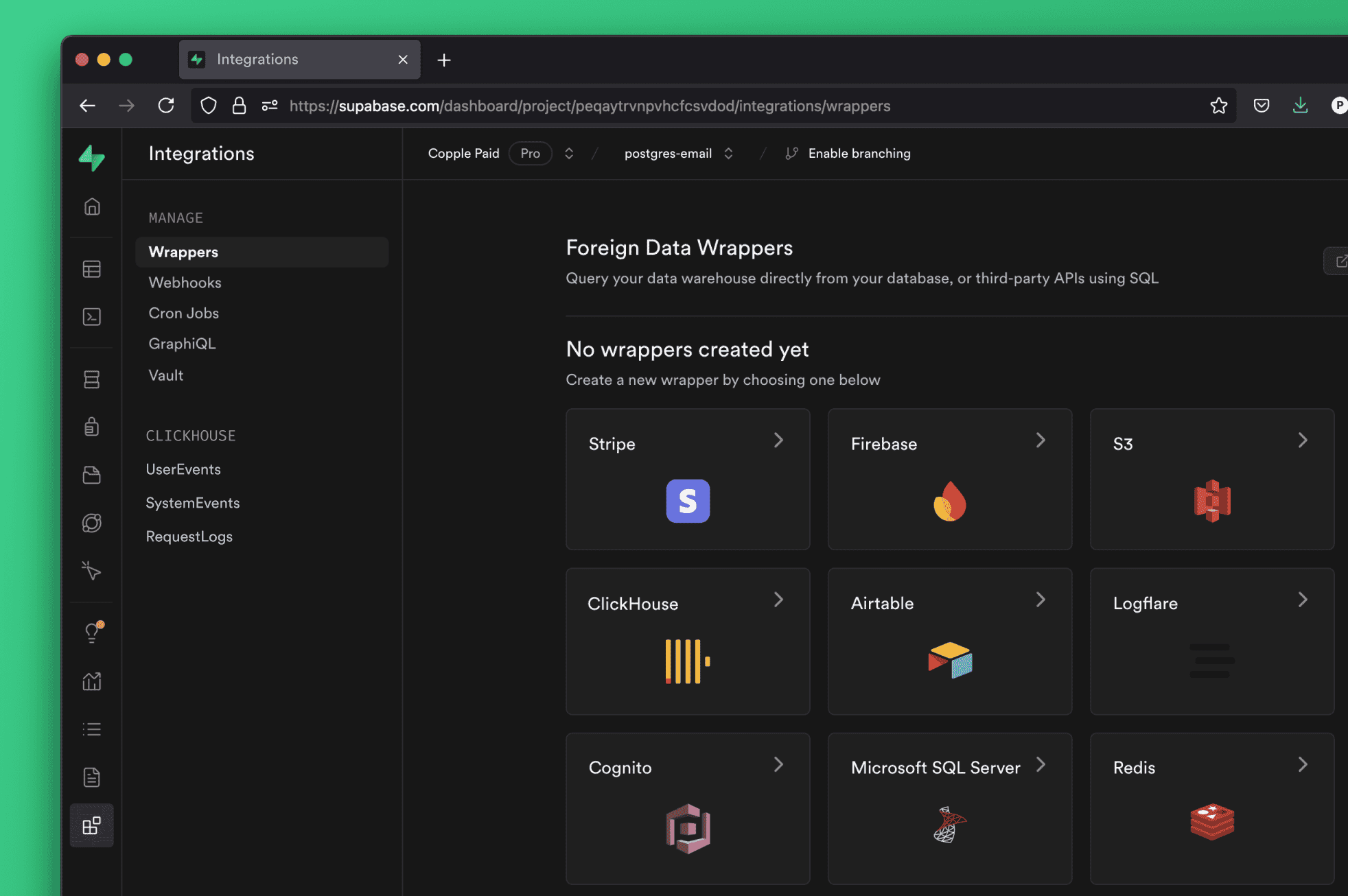1348x896 pixels.
Task: Click the chevron on the Redis card
Action: (x=1303, y=764)
